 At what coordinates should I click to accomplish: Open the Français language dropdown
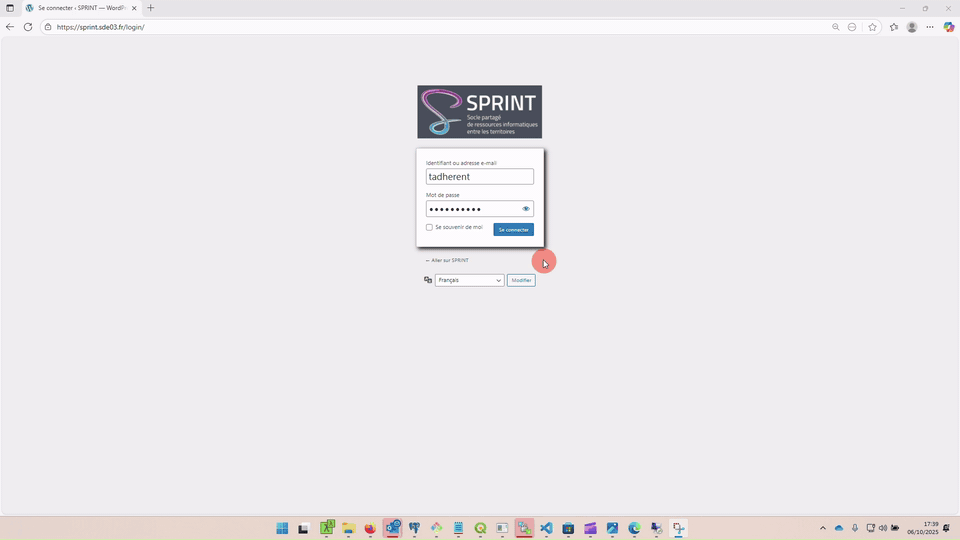click(469, 281)
